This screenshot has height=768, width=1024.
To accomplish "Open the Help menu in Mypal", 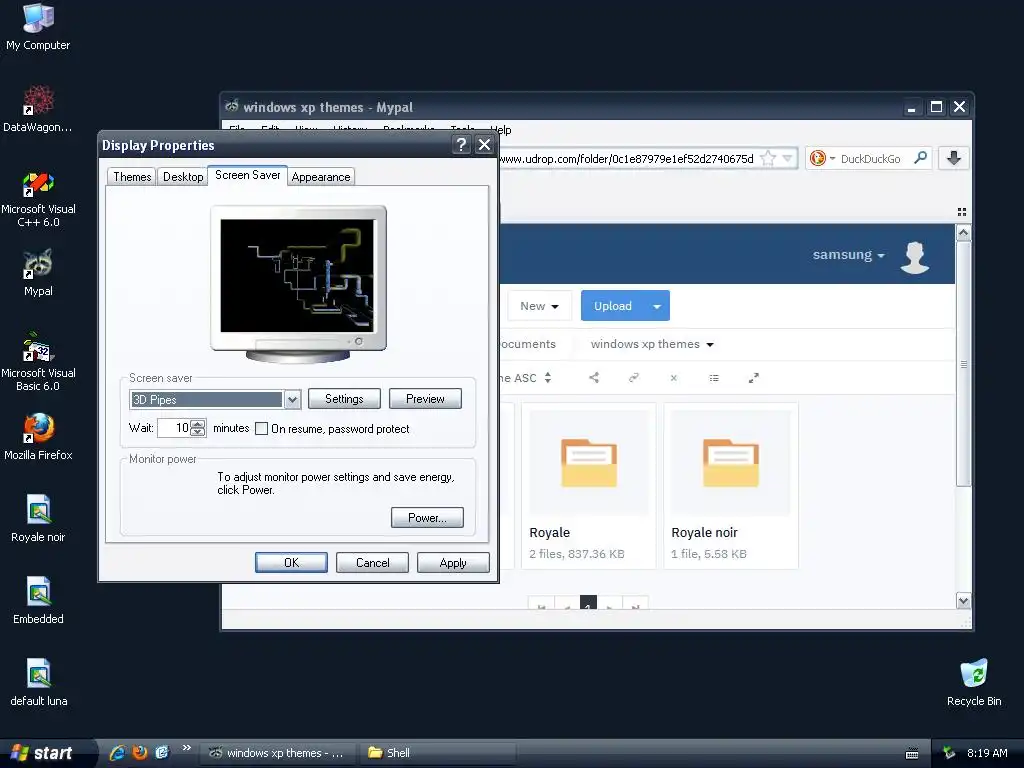I will pos(501,130).
